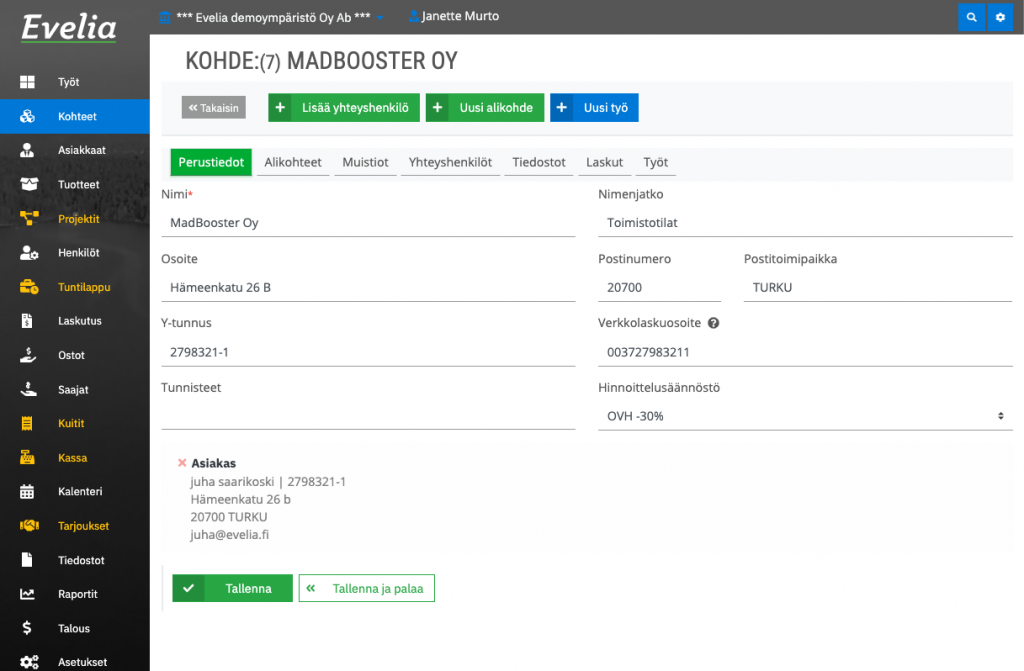Click the Projektit diagram icon in sidebar

click(29, 218)
